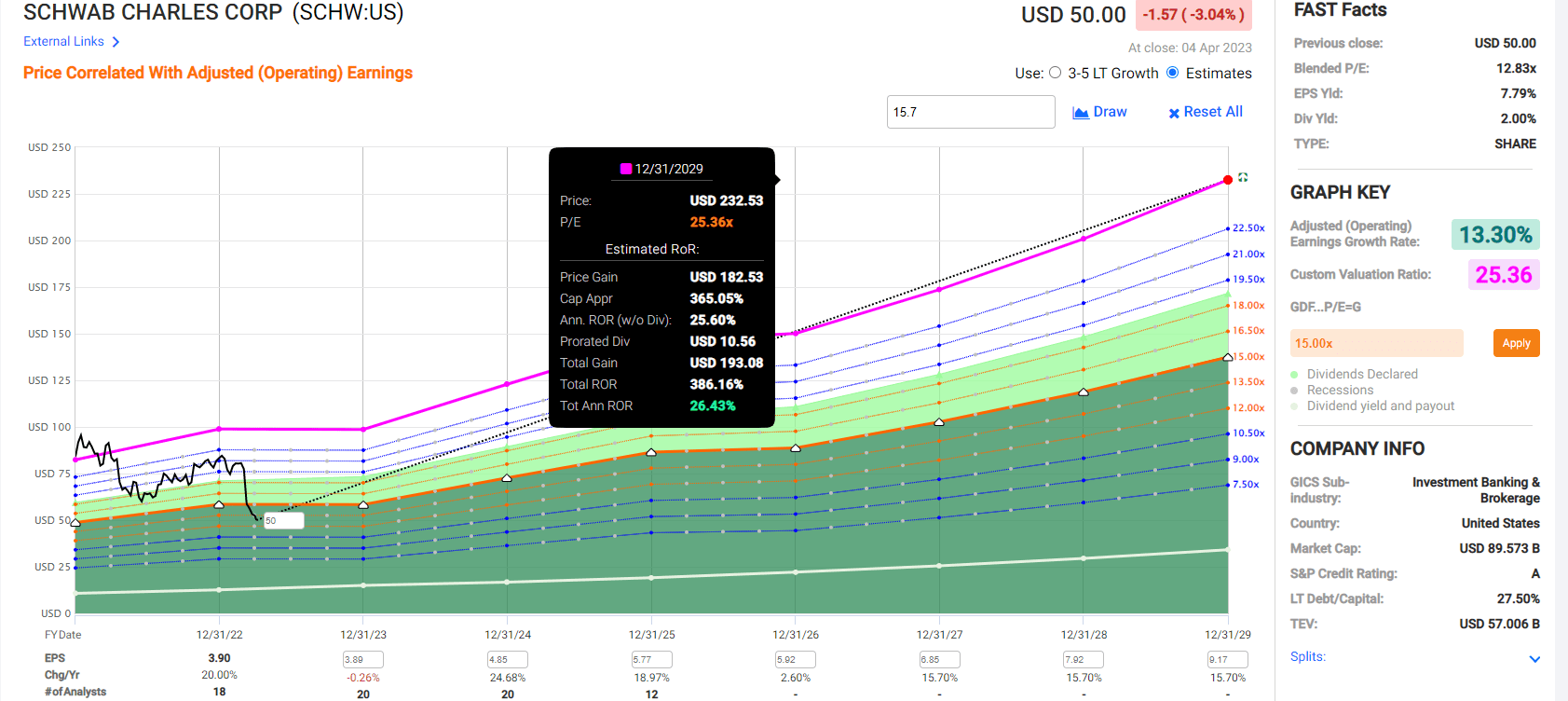Click the Reset All x icon
The height and width of the screenshot is (701, 1568).
pos(1174,113)
